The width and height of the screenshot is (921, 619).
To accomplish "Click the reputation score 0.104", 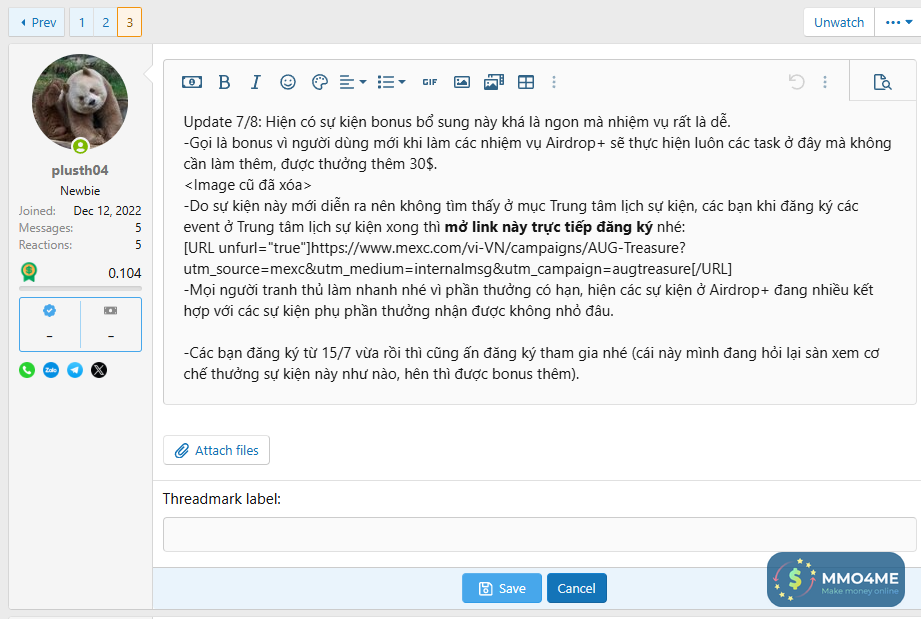I will (125, 273).
